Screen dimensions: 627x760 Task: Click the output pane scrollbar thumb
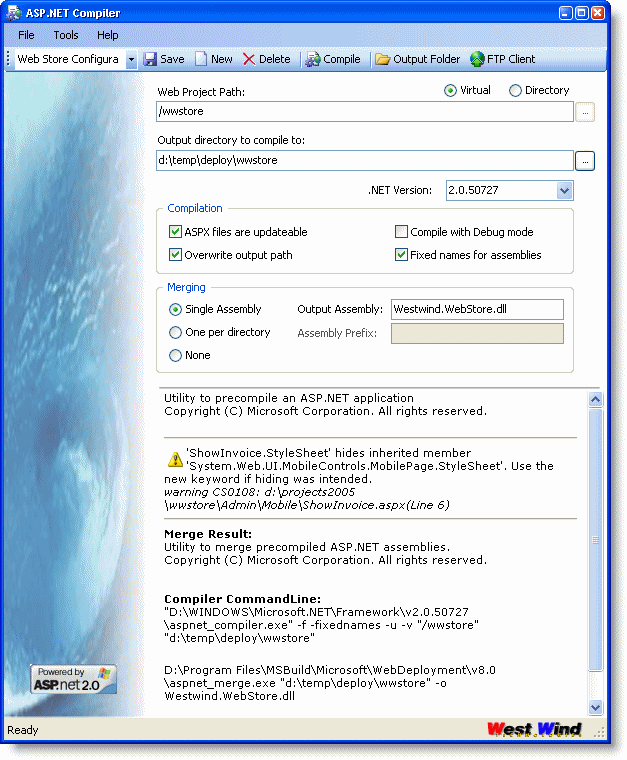point(596,540)
